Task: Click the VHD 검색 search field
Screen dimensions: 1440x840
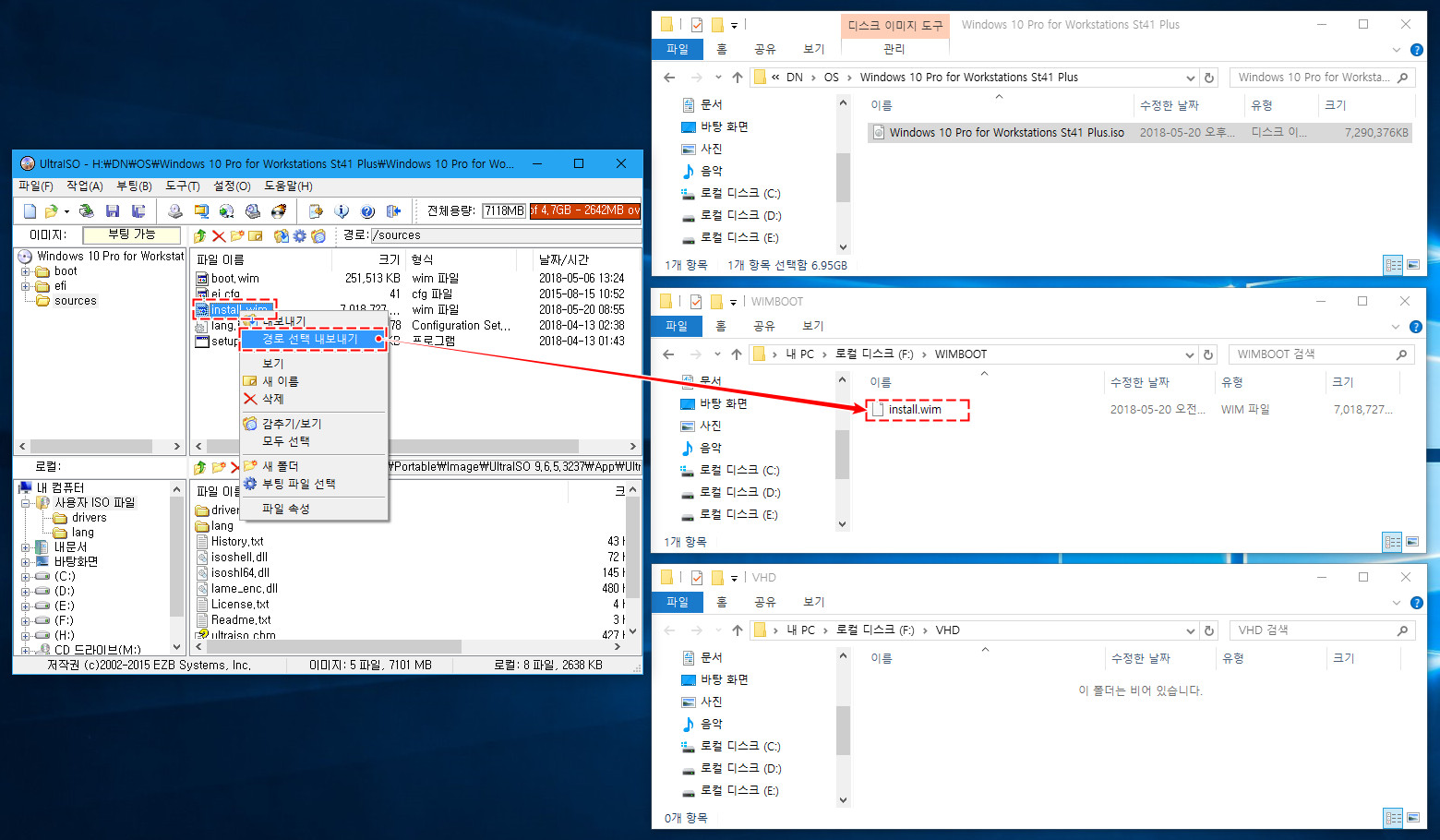Action: (1322, 630)
